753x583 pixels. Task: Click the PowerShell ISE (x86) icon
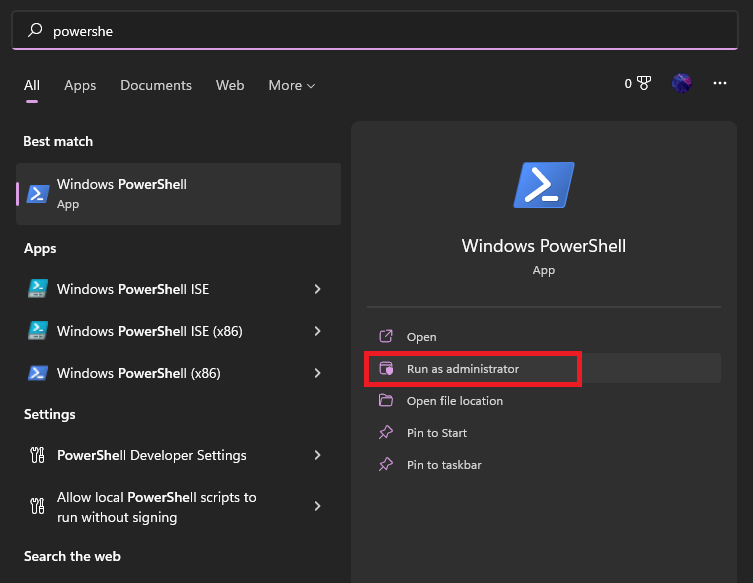37,331
